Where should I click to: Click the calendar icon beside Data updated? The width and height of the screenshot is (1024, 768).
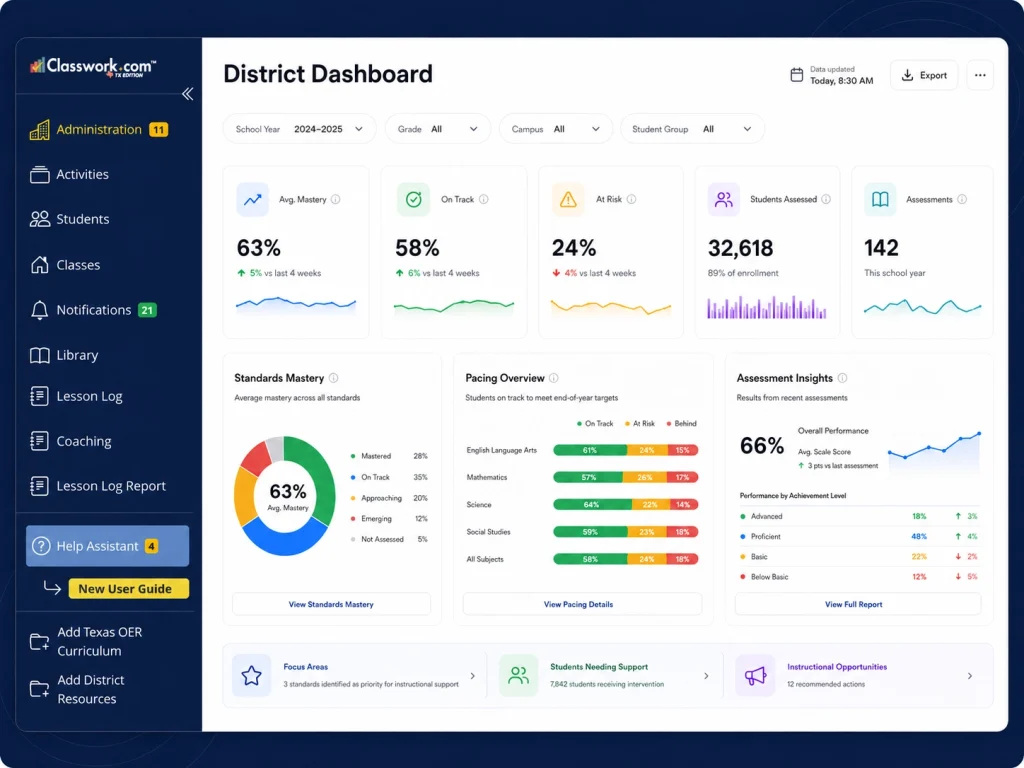click(x=797, y=75)
